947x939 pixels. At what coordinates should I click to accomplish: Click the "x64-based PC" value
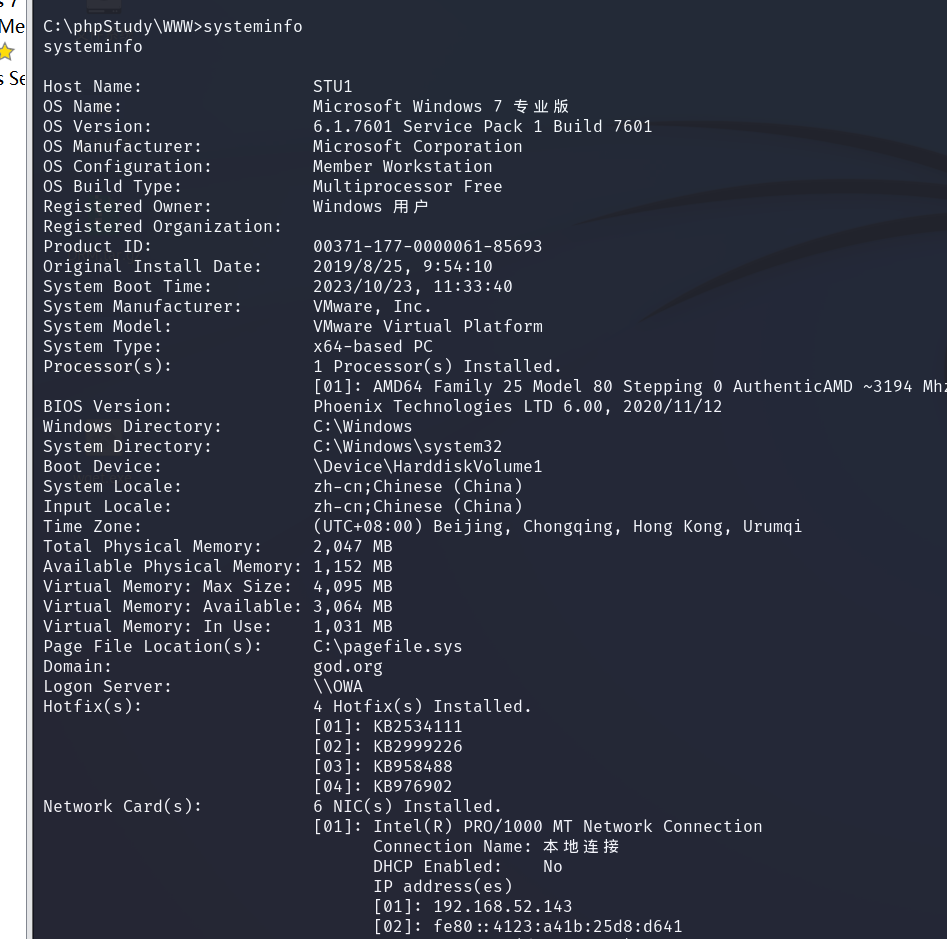(x=373, y=346)
